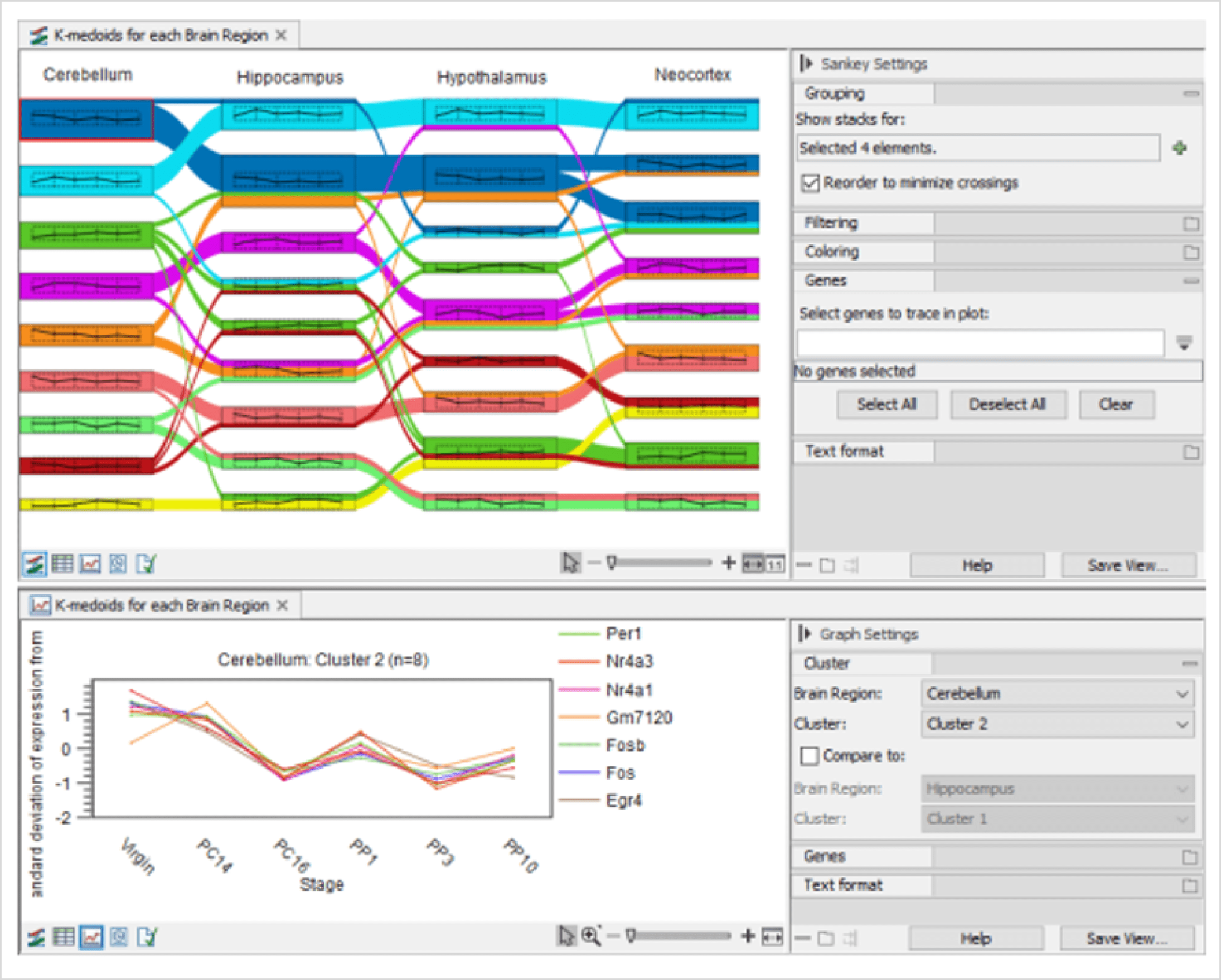Click zoom out minus in bottom graph toolbar
Screen dimensions: 1221x980
(613, 936)
